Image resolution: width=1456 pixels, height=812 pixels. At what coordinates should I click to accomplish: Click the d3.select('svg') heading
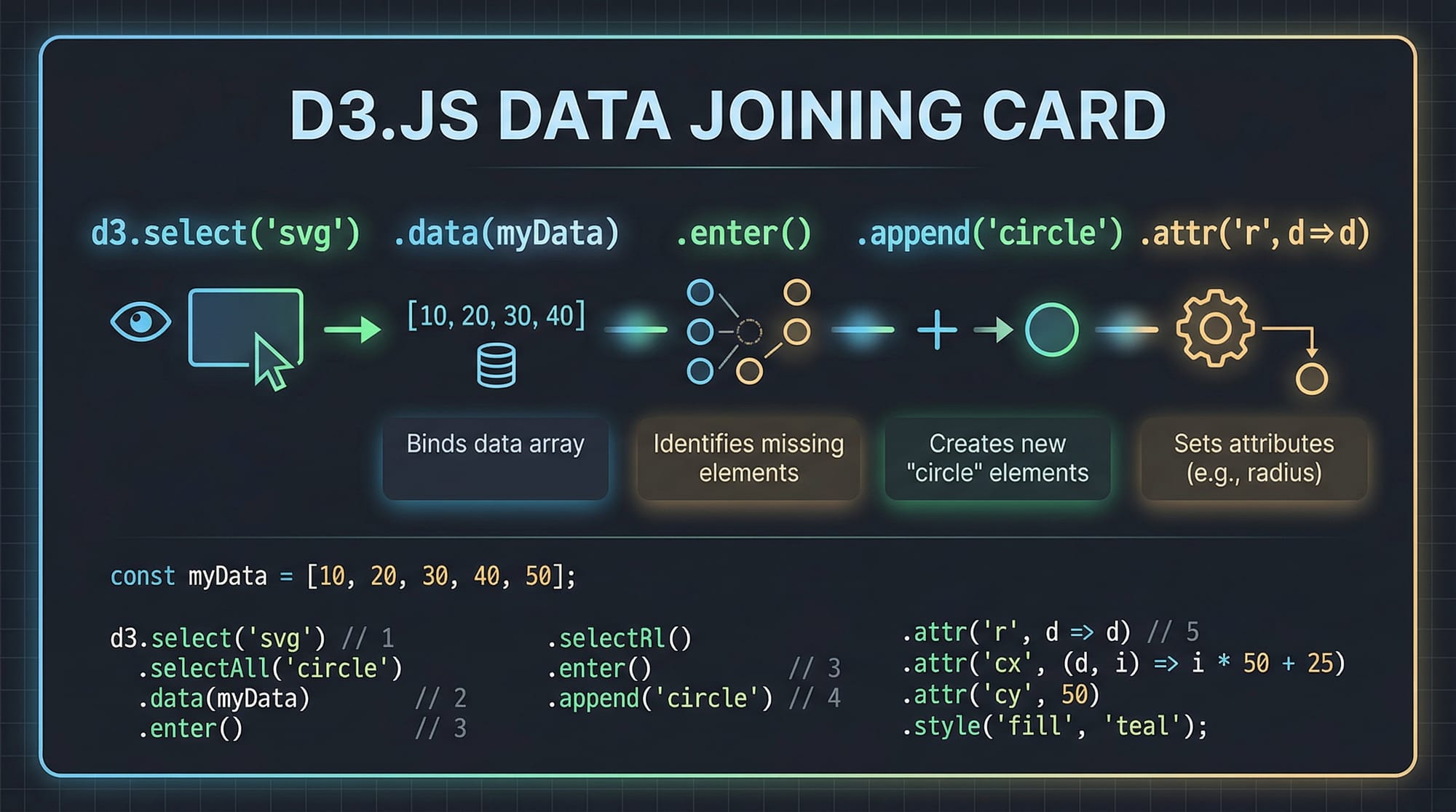pyautogui.click(x=226, y=234)
